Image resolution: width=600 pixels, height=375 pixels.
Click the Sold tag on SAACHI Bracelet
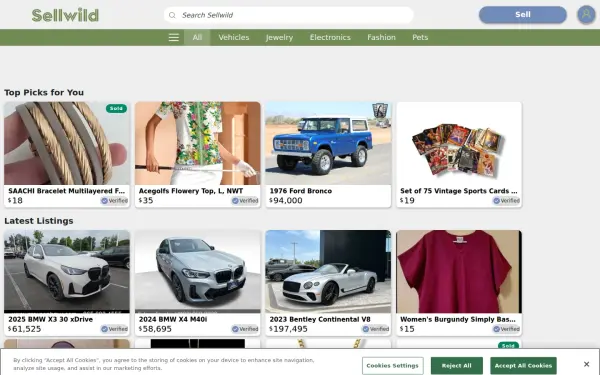(116, 109)
